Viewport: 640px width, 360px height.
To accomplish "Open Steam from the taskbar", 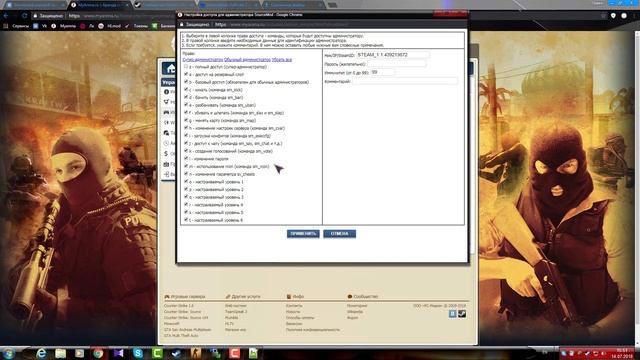I will click(176, 353).
